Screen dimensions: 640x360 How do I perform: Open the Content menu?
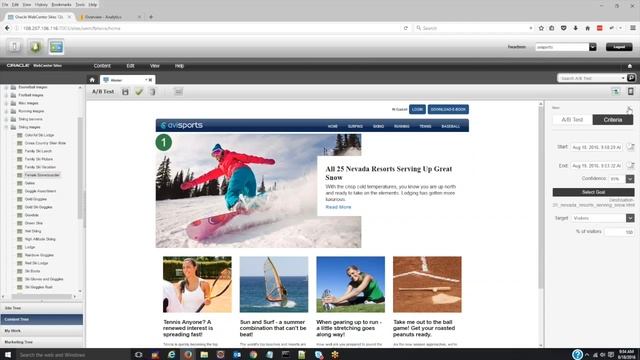102,66
